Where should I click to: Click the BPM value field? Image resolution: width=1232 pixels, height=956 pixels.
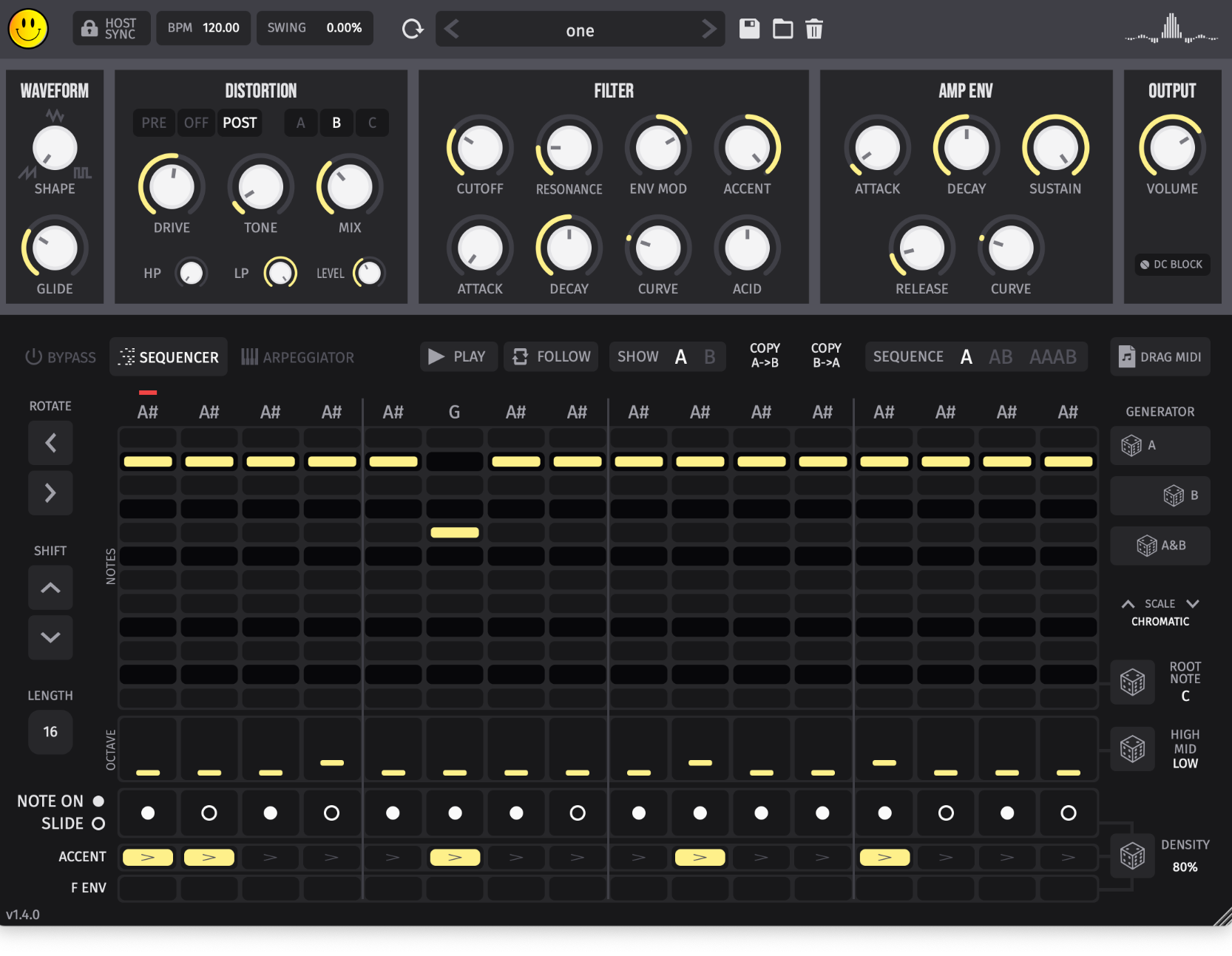pyautogui.click(x=203, y=28)
